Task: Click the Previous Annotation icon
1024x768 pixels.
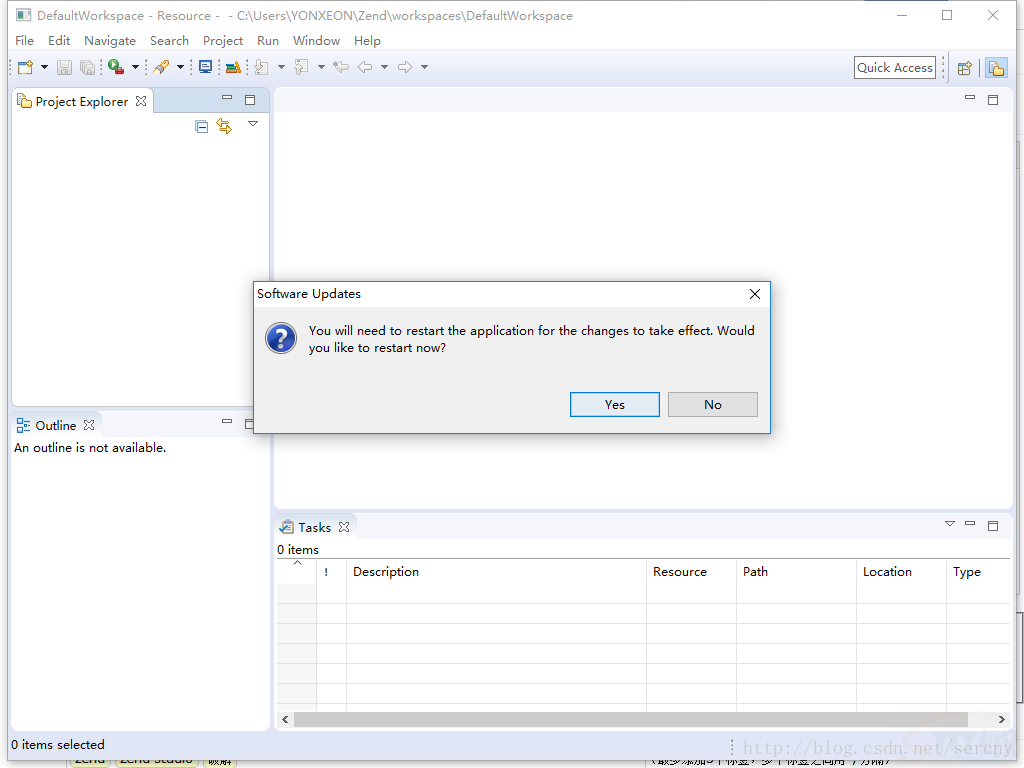Action: point(301,67)
